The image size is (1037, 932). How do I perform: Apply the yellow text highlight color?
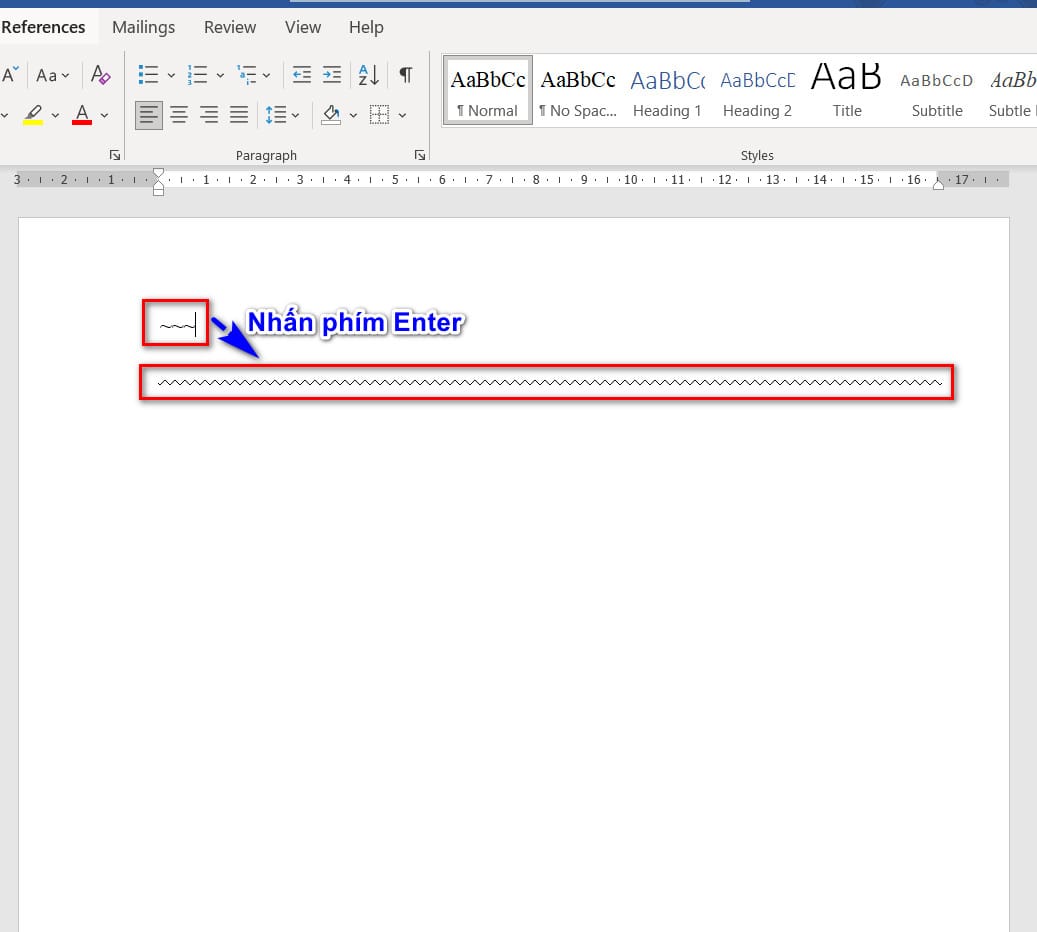click(33, 115)
